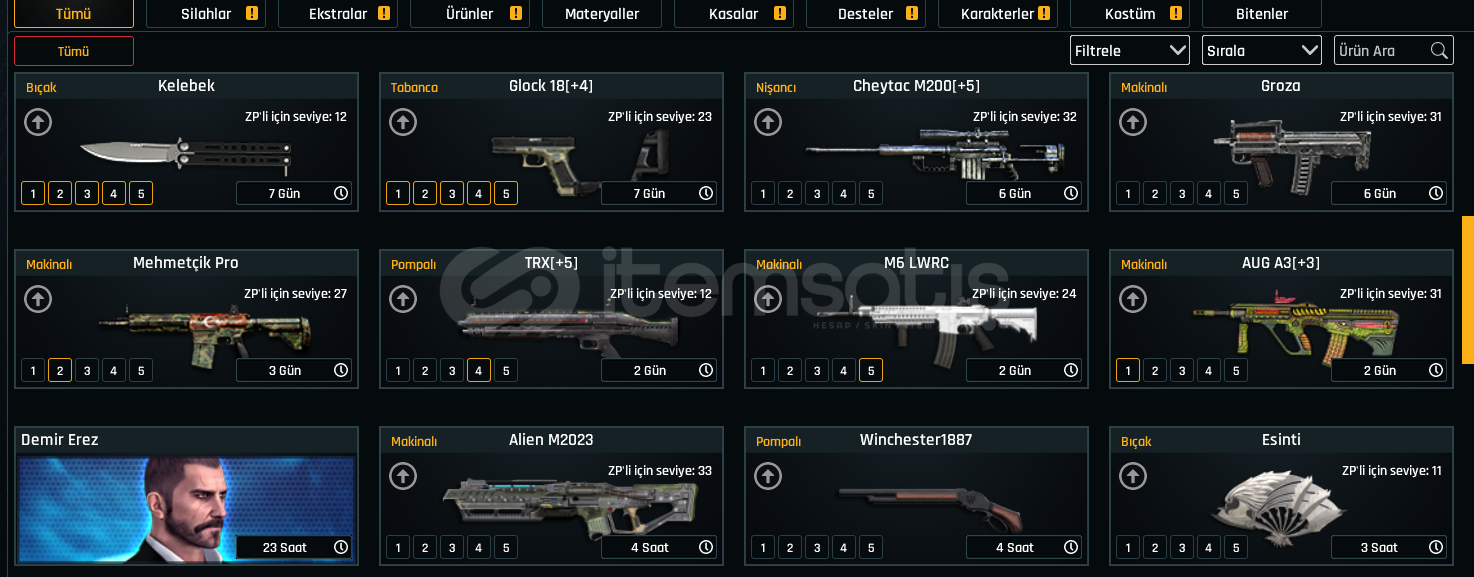This screenshot has width=1474, height=577.
Task: Select slot 5 on M6 LWRC card
Action: click(871, 371)
